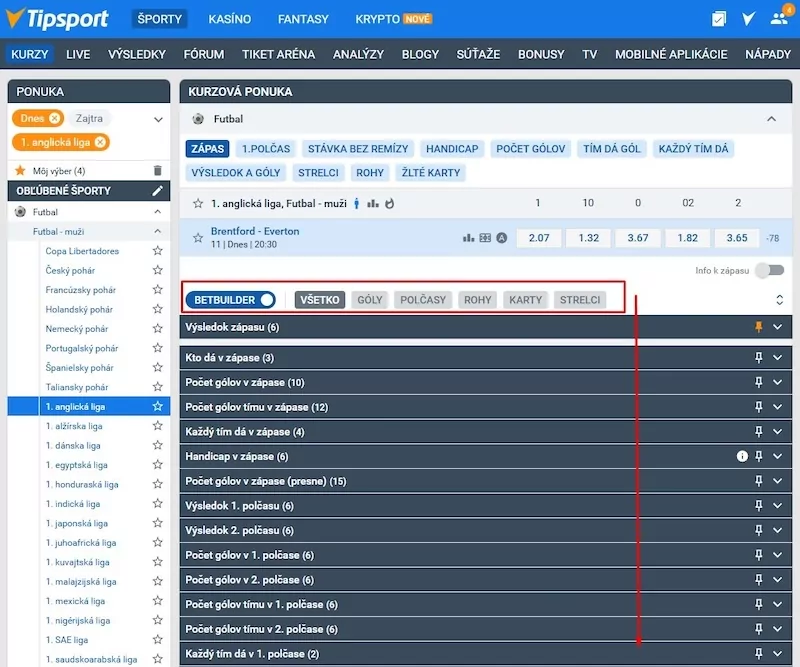
Task: Pin the Kto dá v zápase market
Action: point(759,358)
